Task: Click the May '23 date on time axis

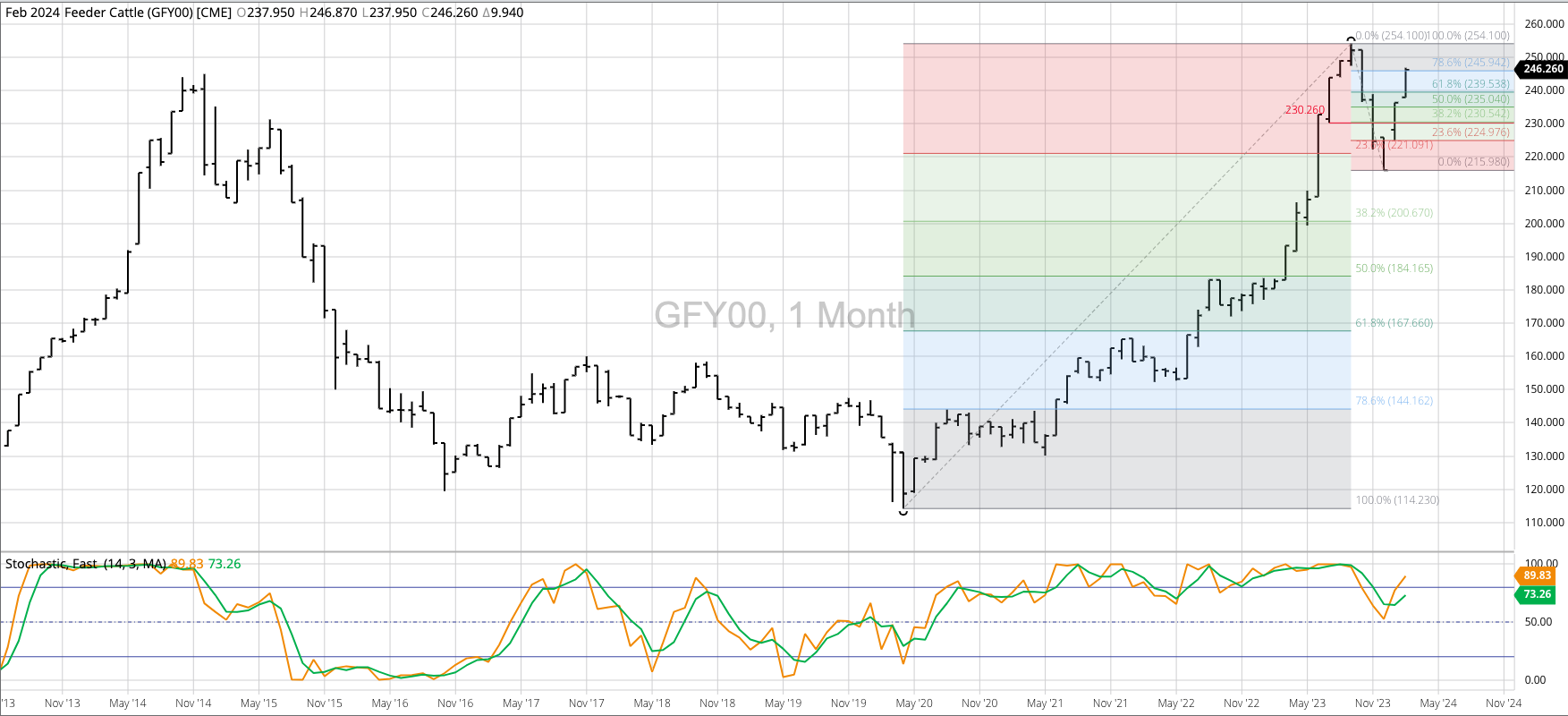Action: [1307, 703]
